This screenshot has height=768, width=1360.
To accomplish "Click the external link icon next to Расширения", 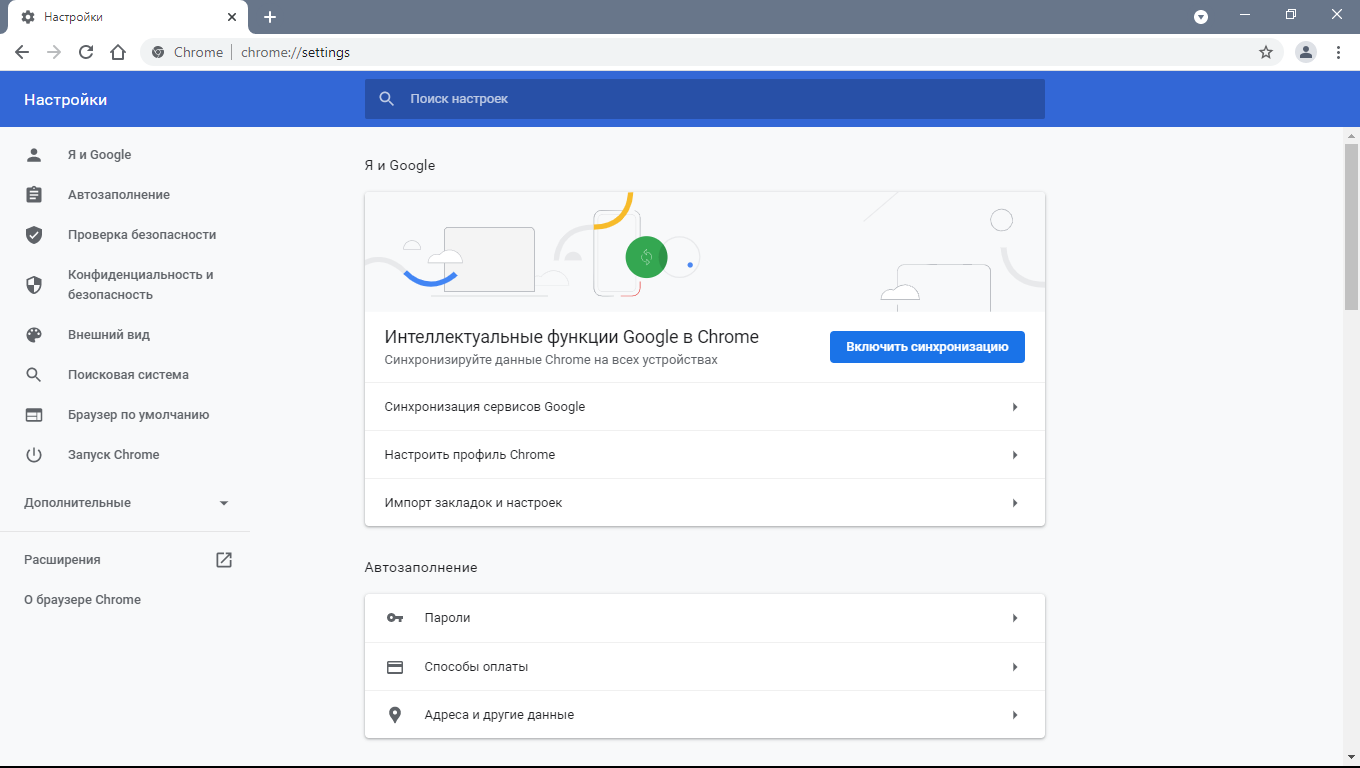I will [x=224, y=560].
